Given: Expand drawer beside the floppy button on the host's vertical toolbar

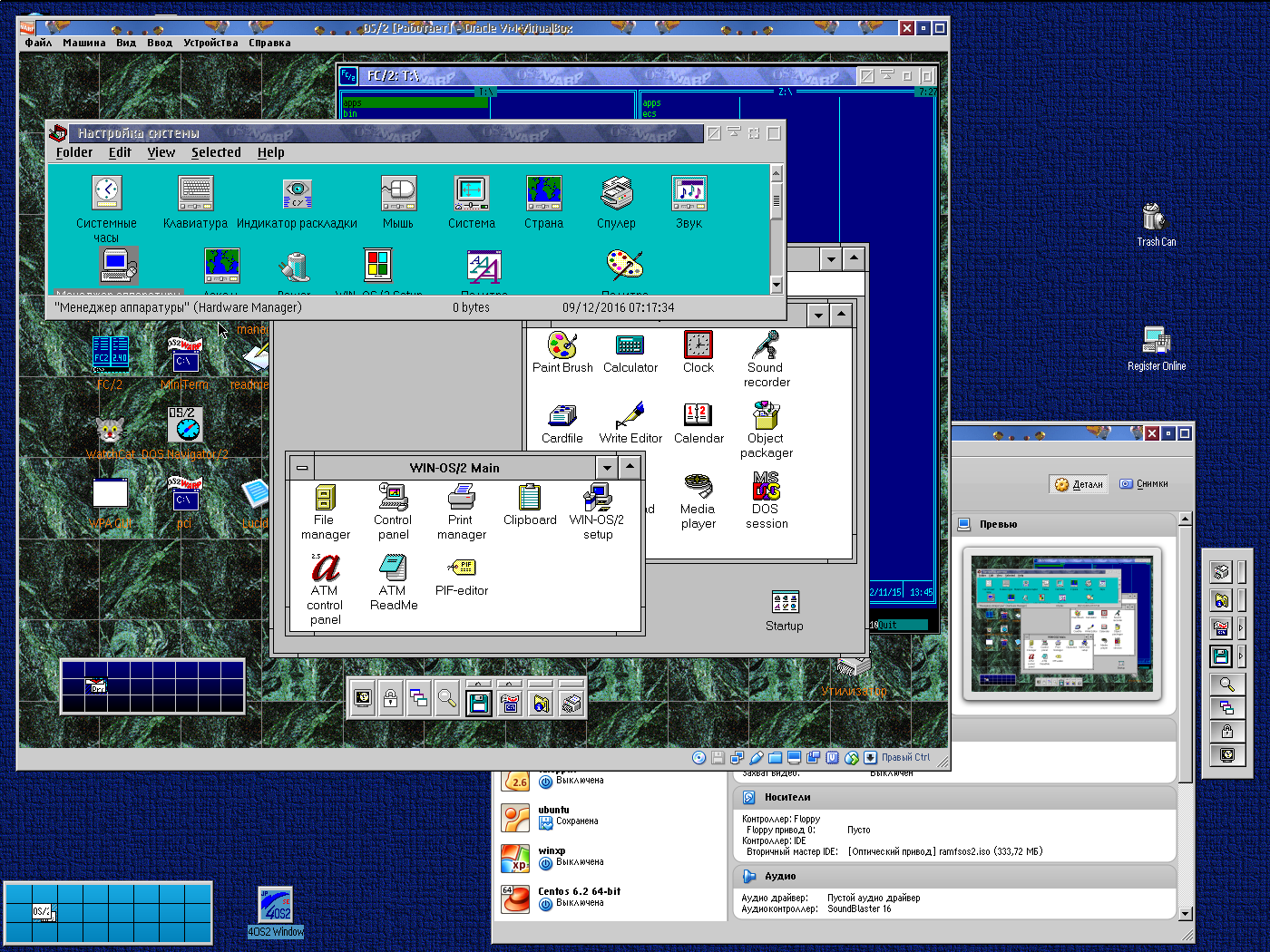Looking at the screenshot, I should (1241, 656).
